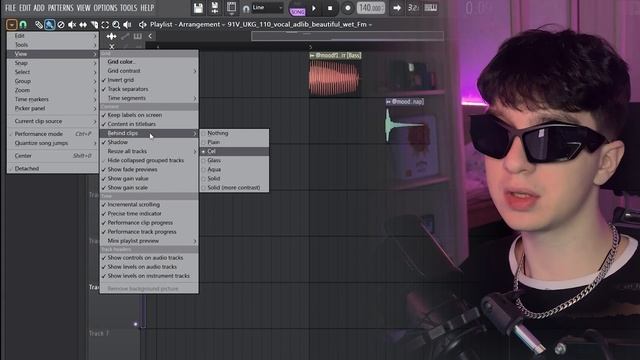Screen dimensions: 640x360
Task: Uncheck Keep labels on screen
Action: click(x=149, y=115)
